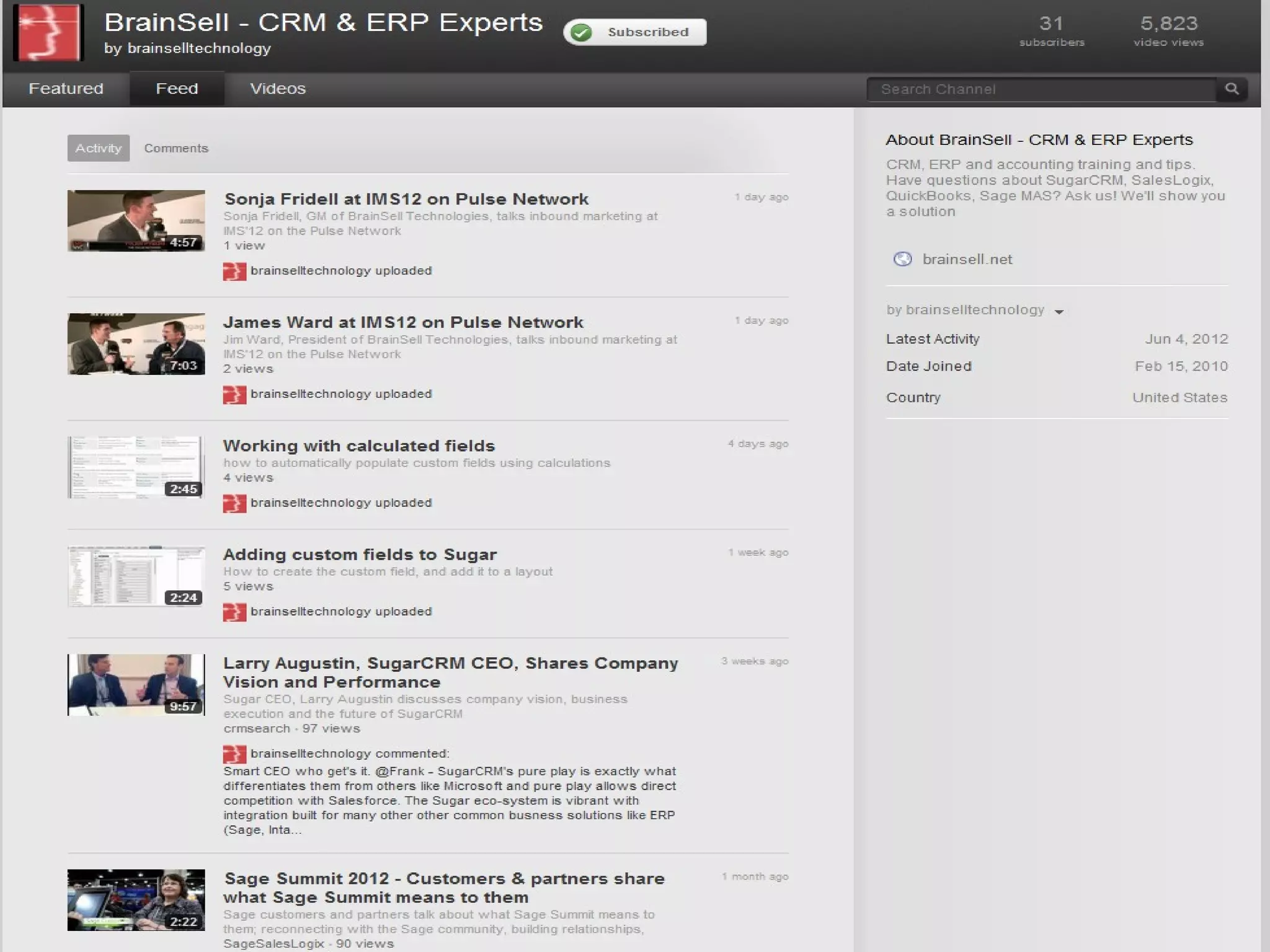Click uploader avatar under calculated fields video
This screenshot has height=952, width=1270.
[234, 503]
